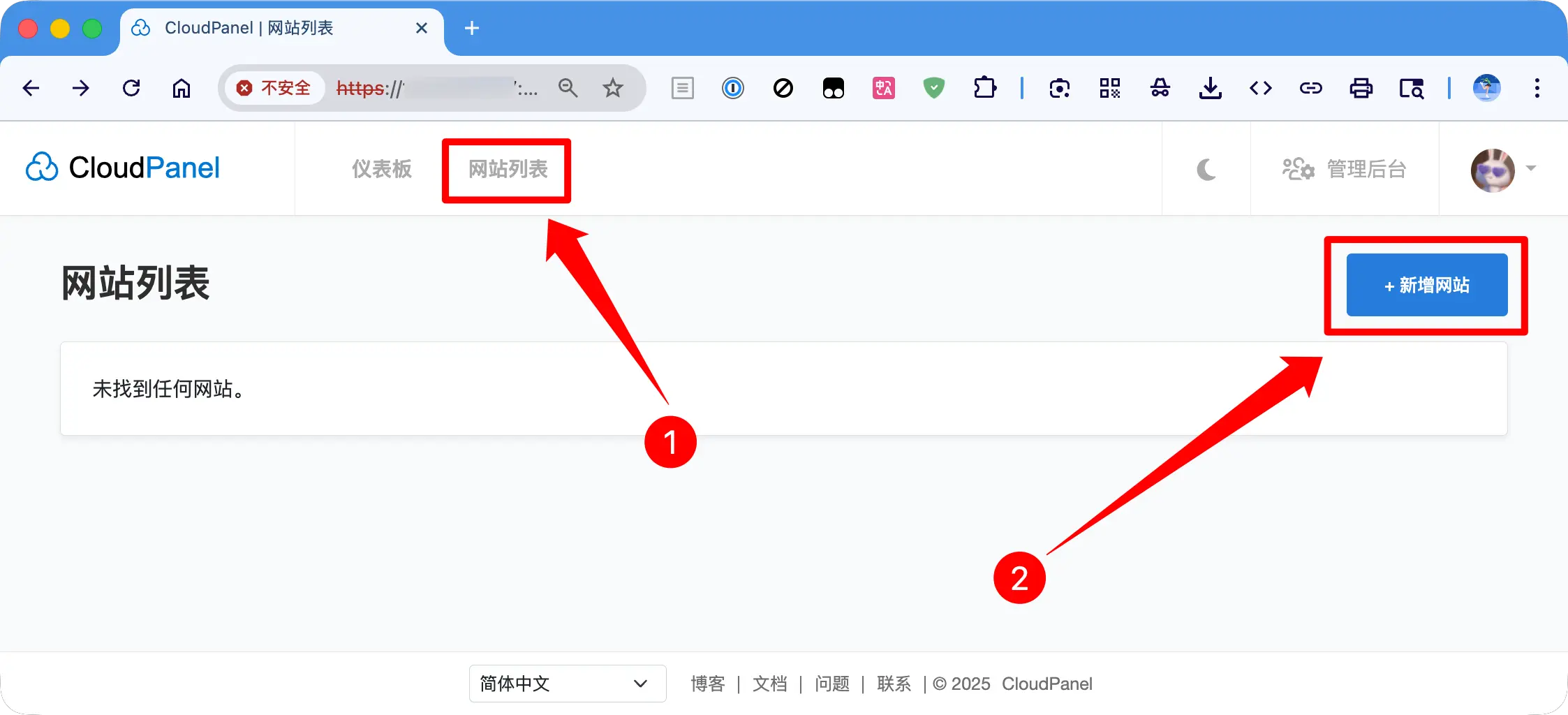Open the CloudPanel logo homepage

[122, 168]
